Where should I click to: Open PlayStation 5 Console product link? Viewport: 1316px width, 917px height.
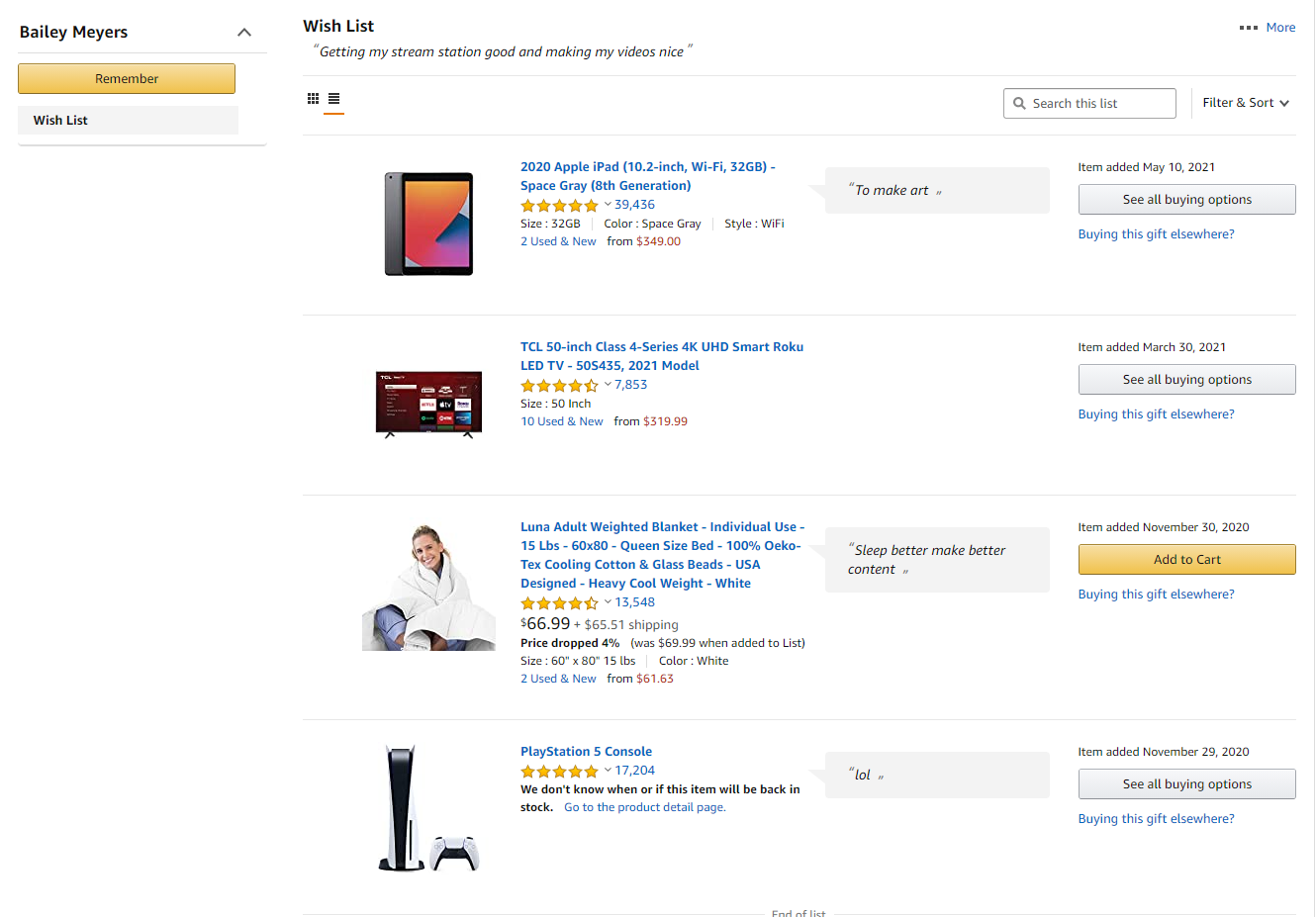586,752
